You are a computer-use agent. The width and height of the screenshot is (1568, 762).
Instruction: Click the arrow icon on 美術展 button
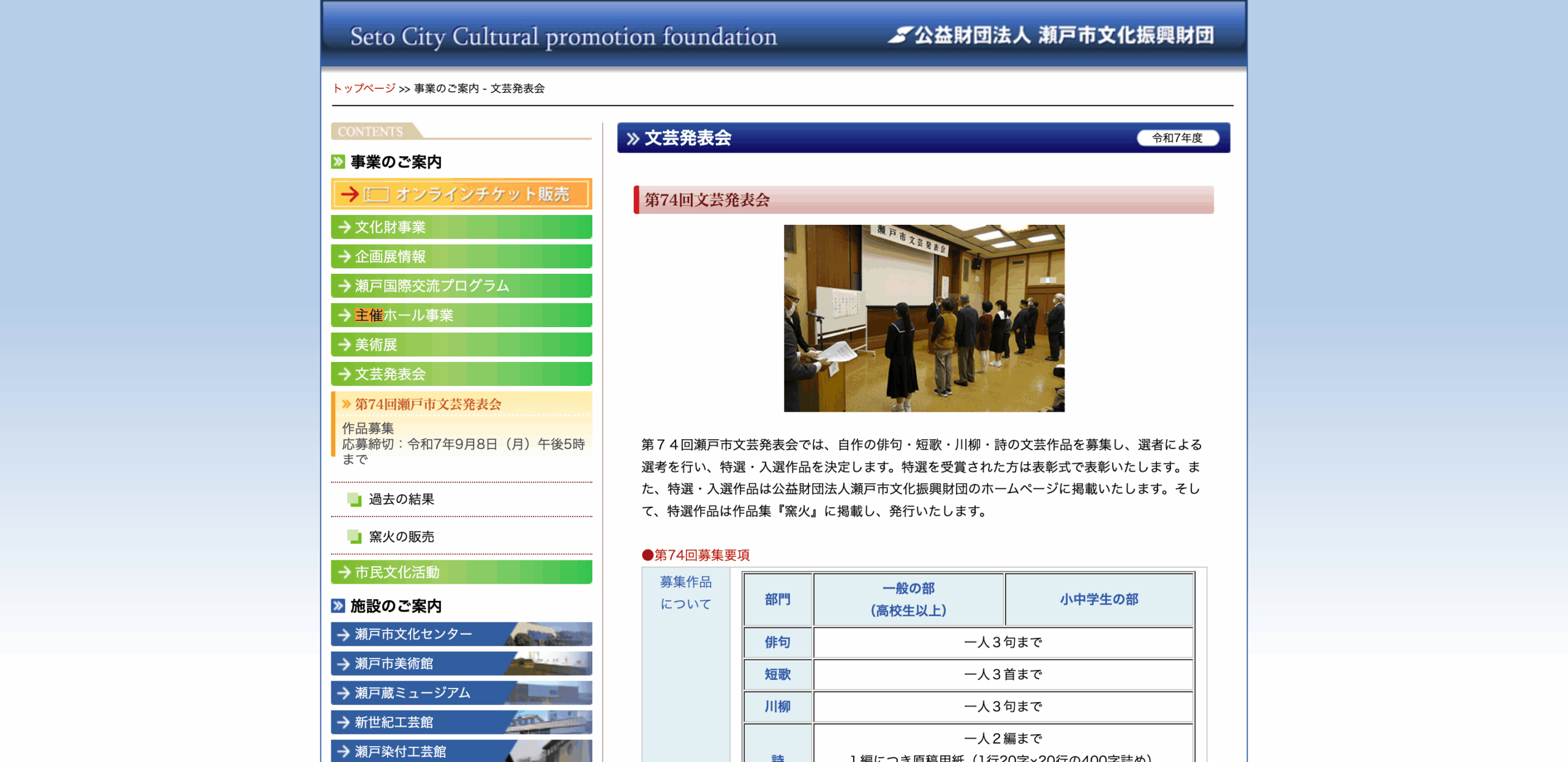click(345, 345)
